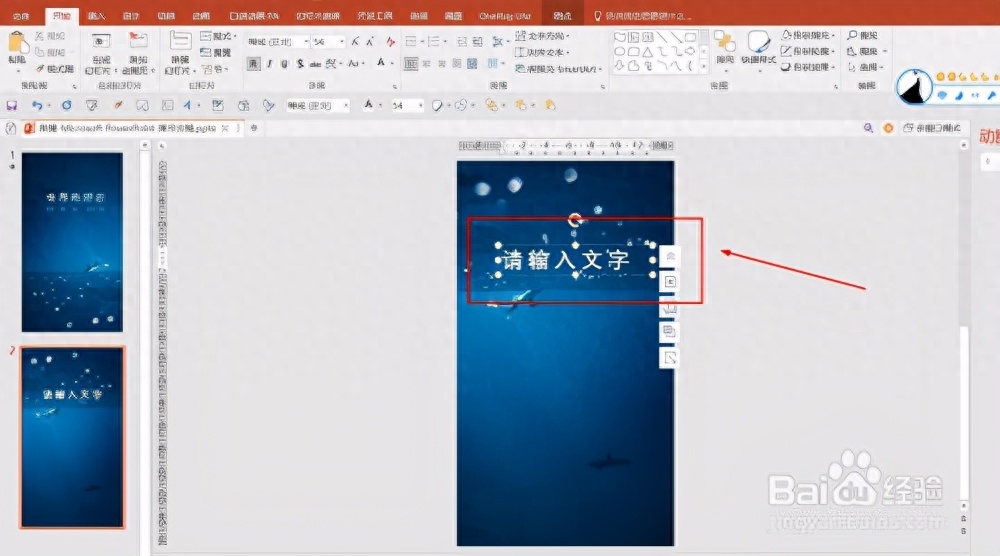1000x556 pixels.
Task: Switch to the Insert ribbon tab
Action: pos(96,15)
